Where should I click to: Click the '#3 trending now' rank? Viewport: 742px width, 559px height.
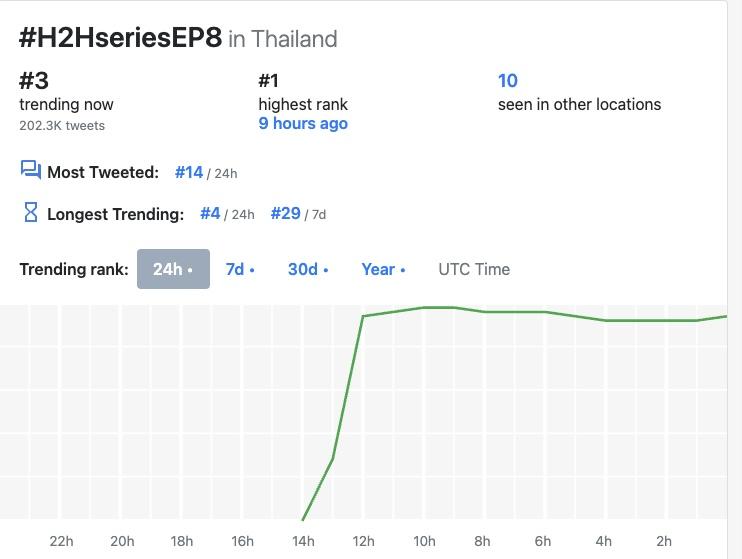[34, 82]
